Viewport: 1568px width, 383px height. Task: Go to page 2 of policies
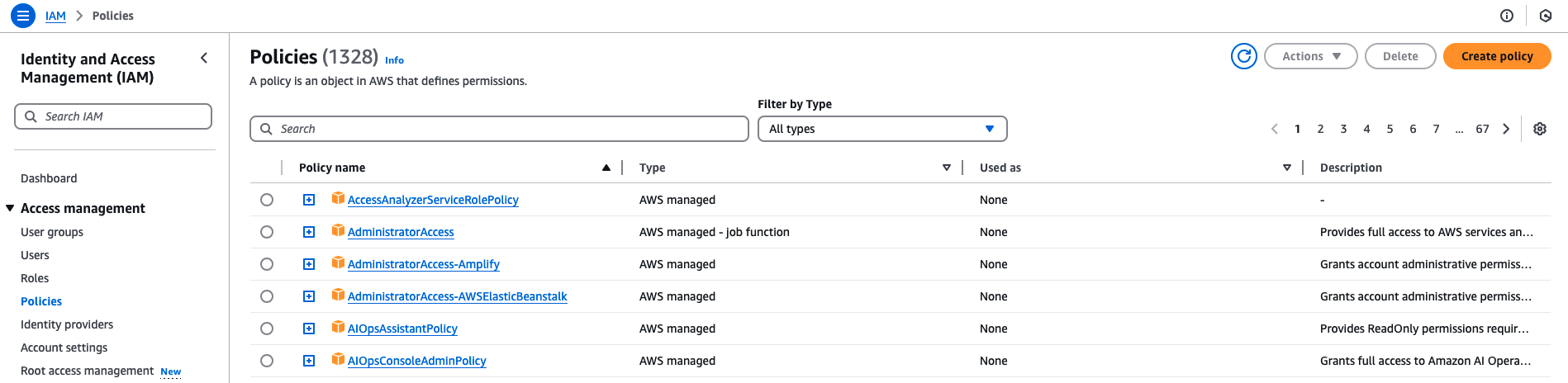point(1320,129)
